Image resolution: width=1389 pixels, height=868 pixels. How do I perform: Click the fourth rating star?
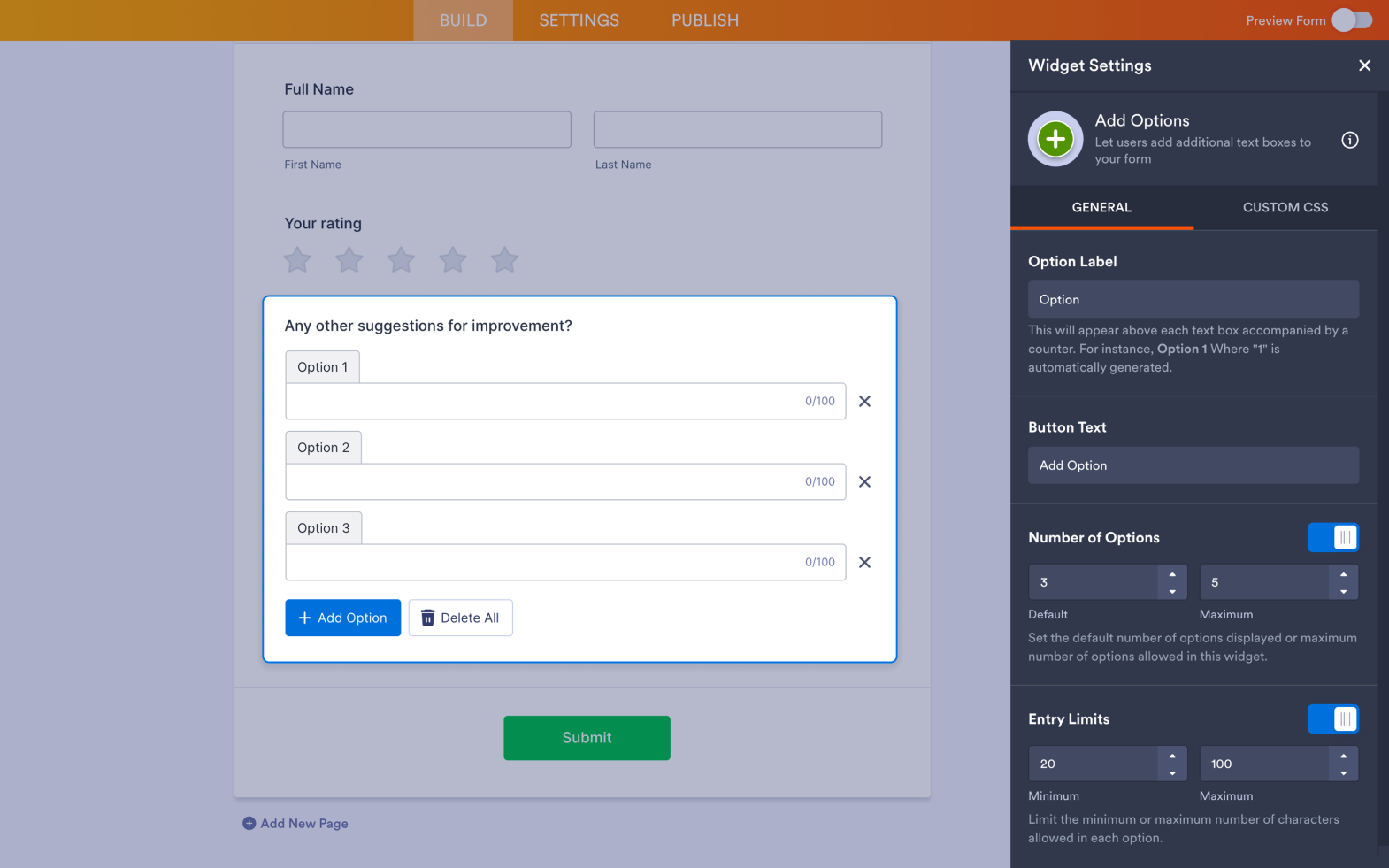(453, 260)
